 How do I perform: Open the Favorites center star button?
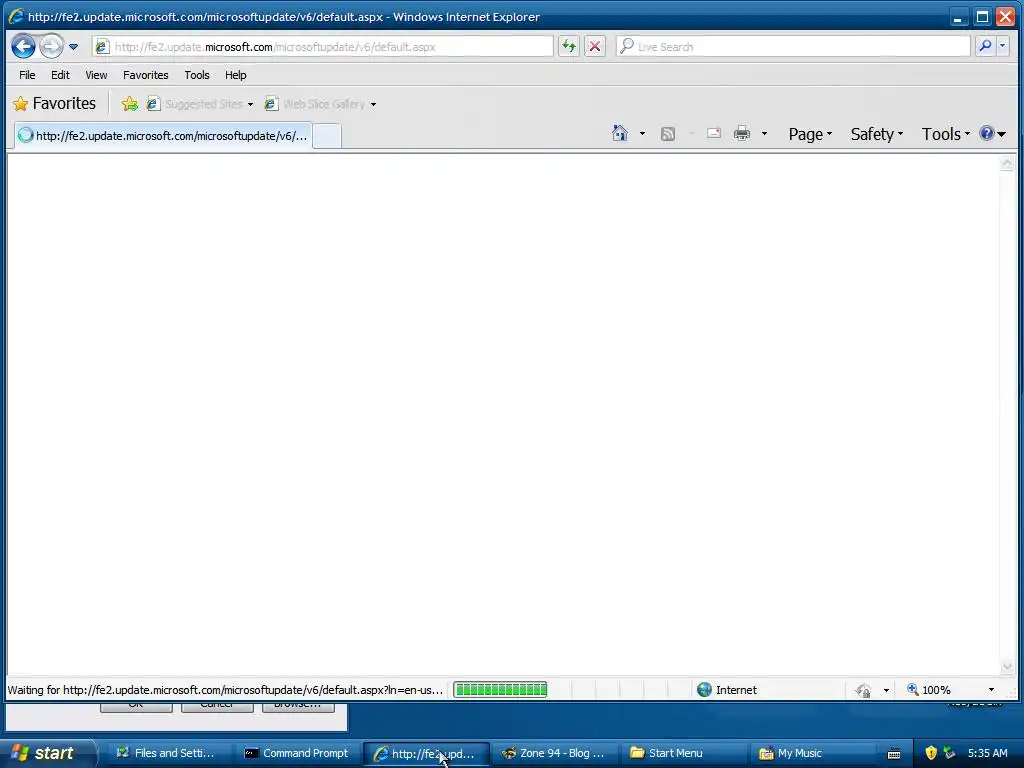[55, 103]
